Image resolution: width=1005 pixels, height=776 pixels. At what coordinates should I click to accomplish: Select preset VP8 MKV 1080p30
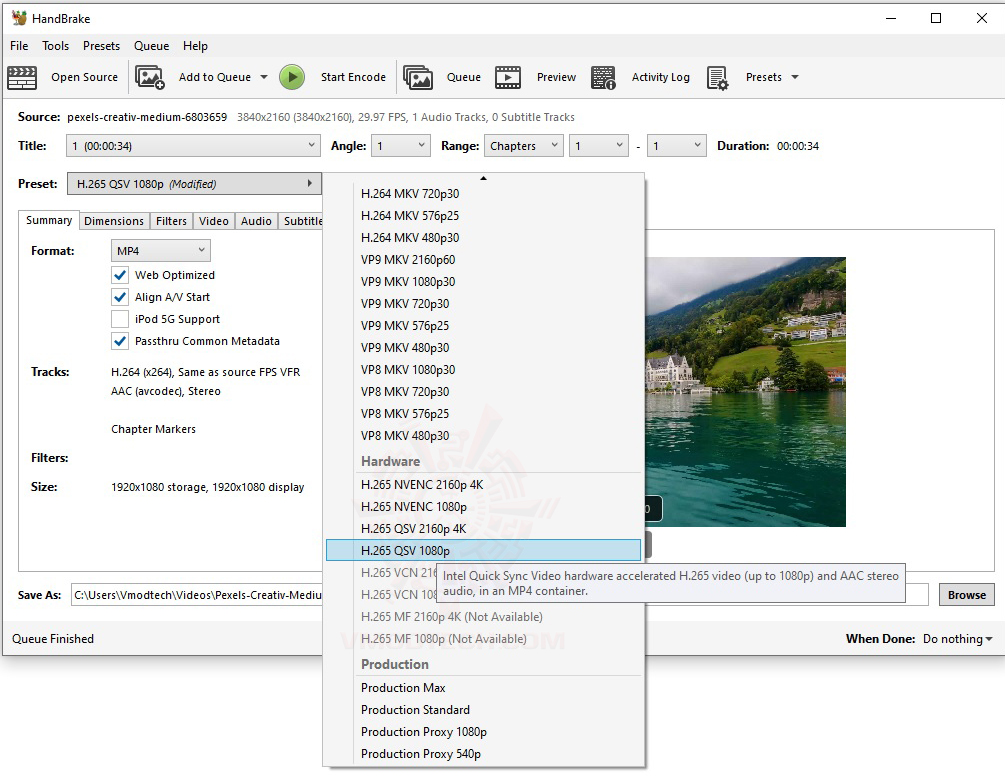point(483,369)
